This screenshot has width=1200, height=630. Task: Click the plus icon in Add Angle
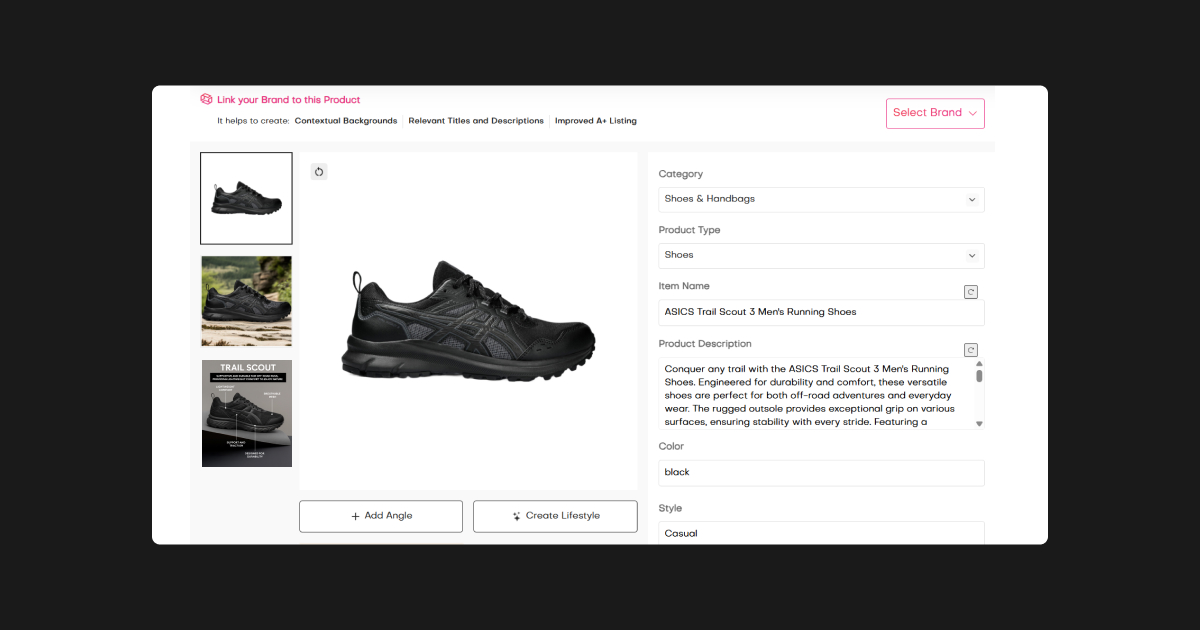pyautogui.click(x=355, y=516)
